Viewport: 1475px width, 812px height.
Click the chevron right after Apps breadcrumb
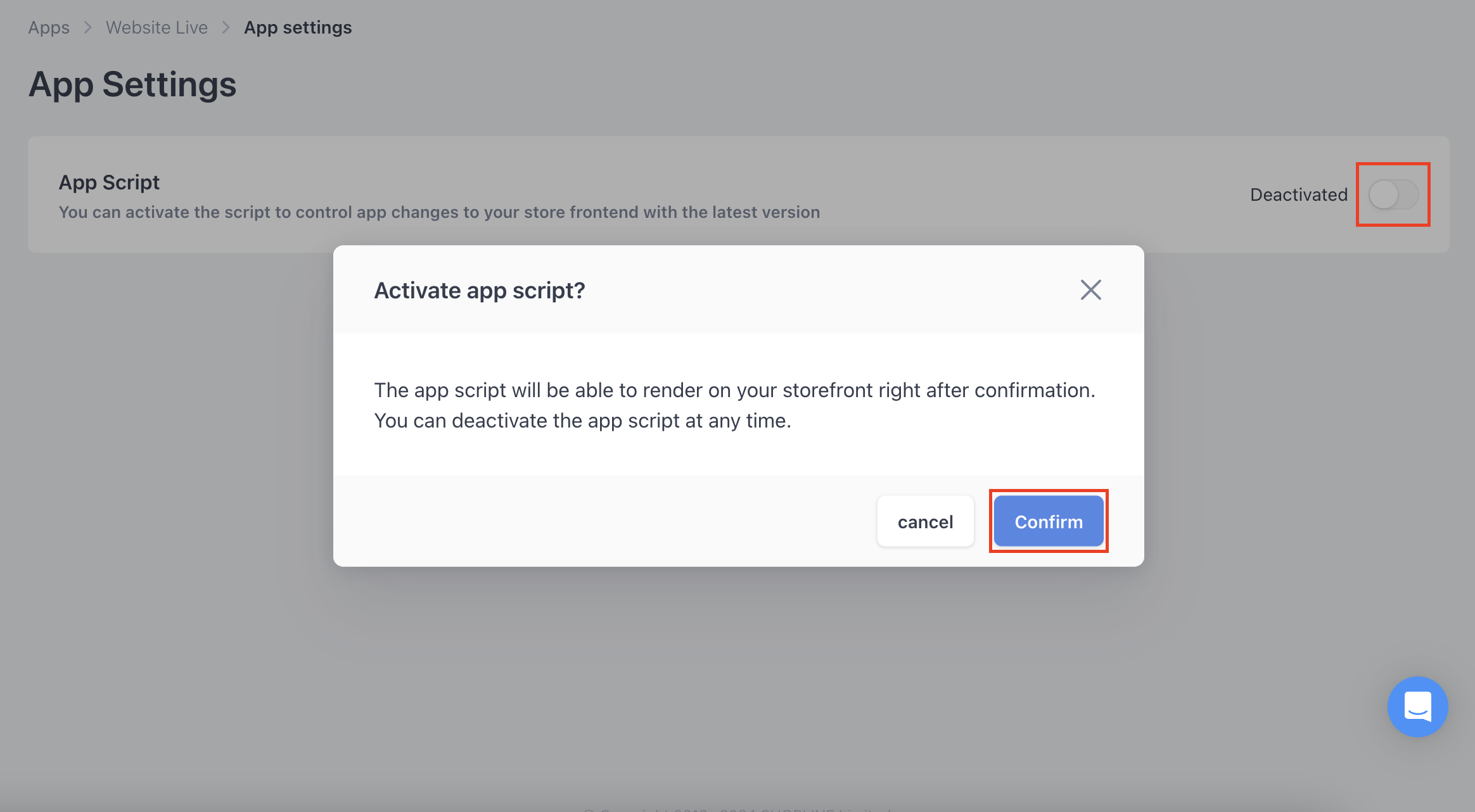[x=88, y=27]
